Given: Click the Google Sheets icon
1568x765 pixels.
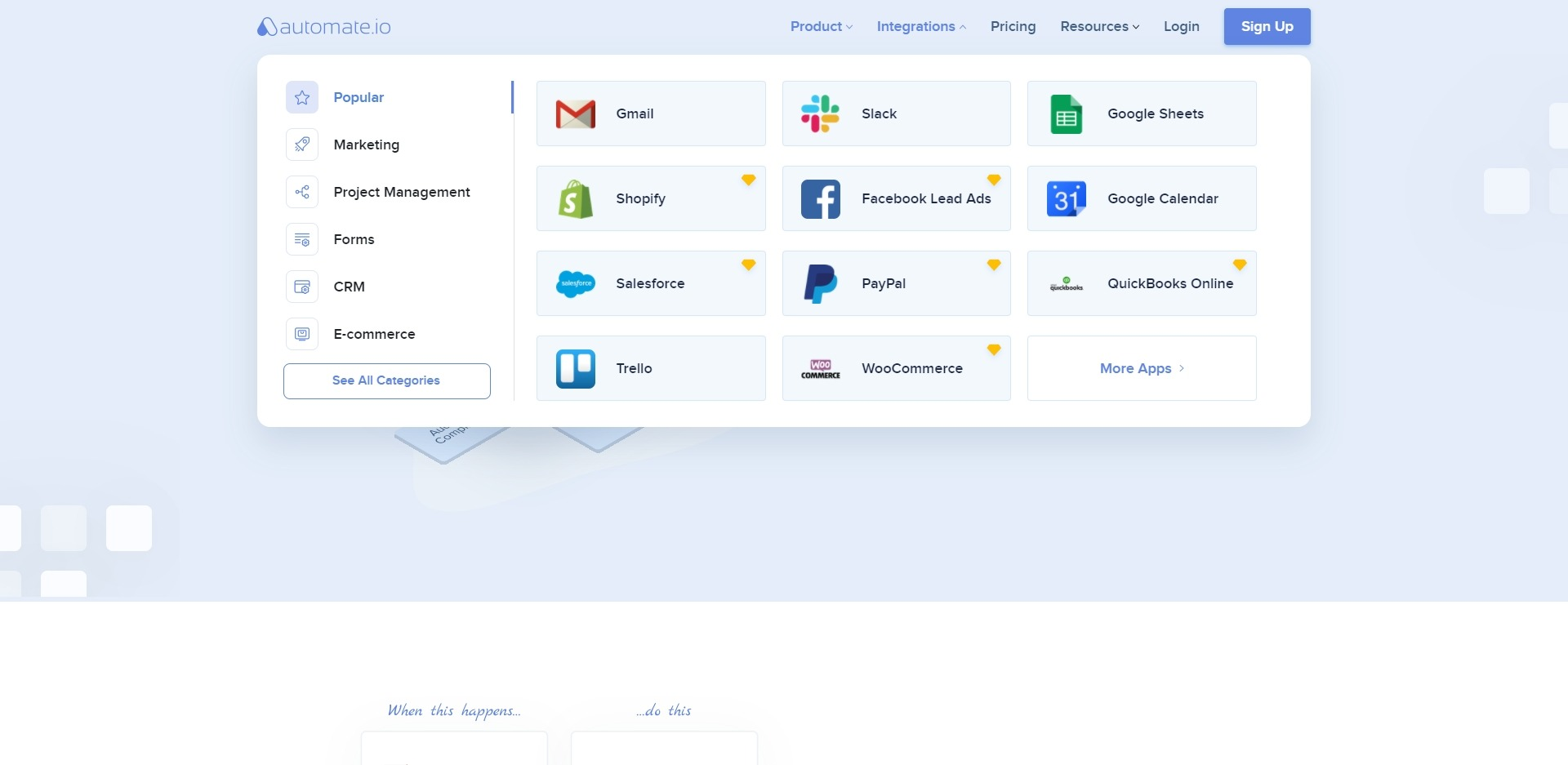Looking at the screenshot, I should click(x=1067, y=114).
